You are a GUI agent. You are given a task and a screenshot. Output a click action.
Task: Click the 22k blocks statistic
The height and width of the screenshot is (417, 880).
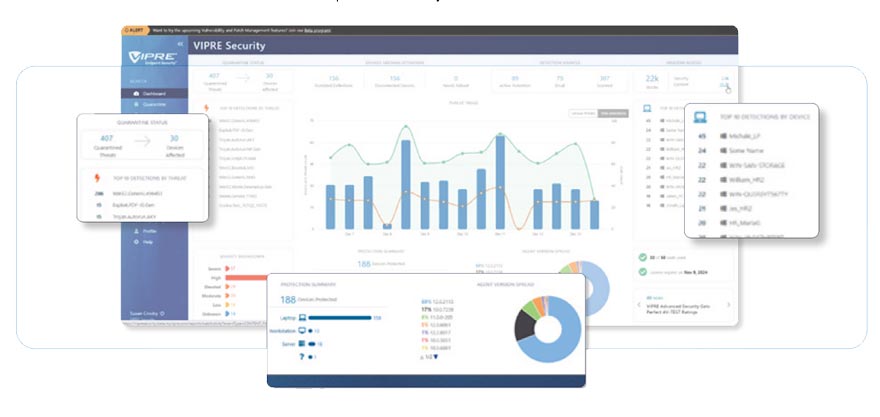click(x=652, y=82)
